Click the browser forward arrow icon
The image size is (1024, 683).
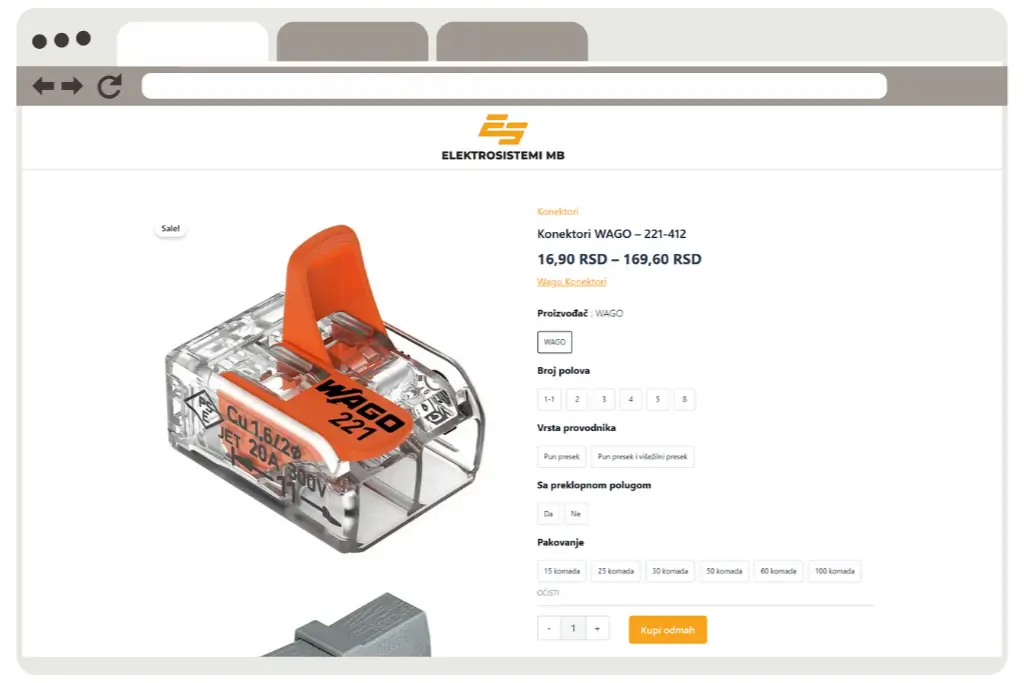pyautogui.click(x=72, y=86)
